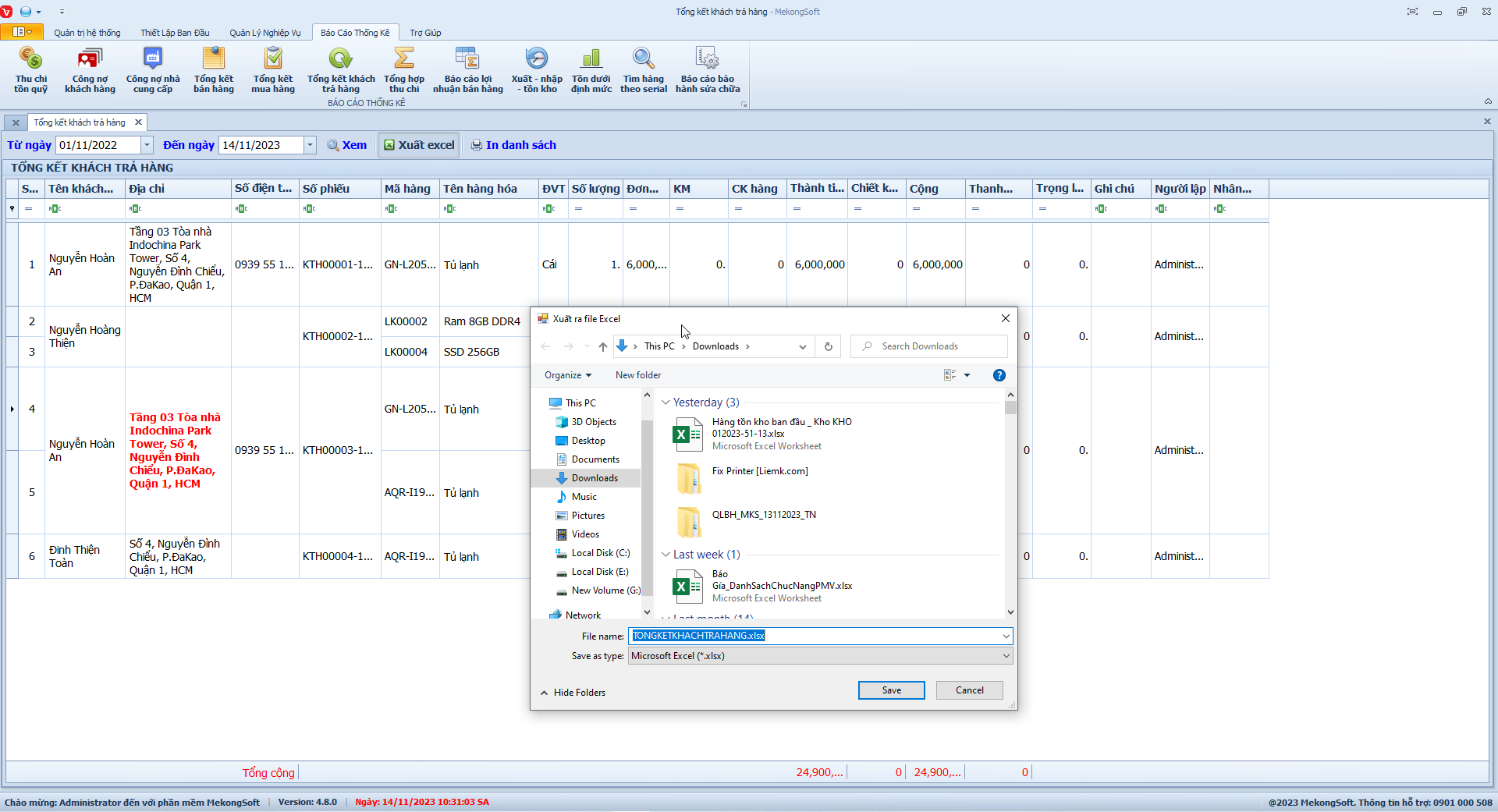1498x812 pixels.
Task: Open Tìm hàng theo serial tool
Action: 644,69
